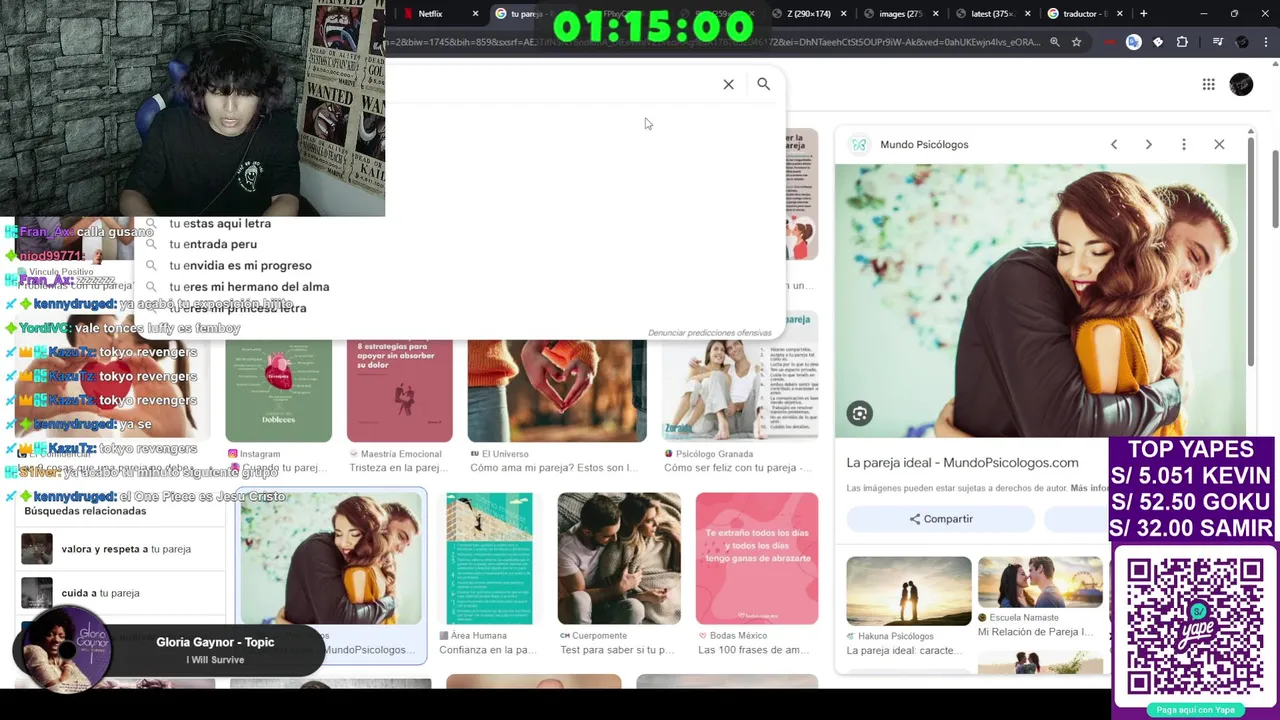Click 'Test para saber si tu p...' caption

pos(616,650)
